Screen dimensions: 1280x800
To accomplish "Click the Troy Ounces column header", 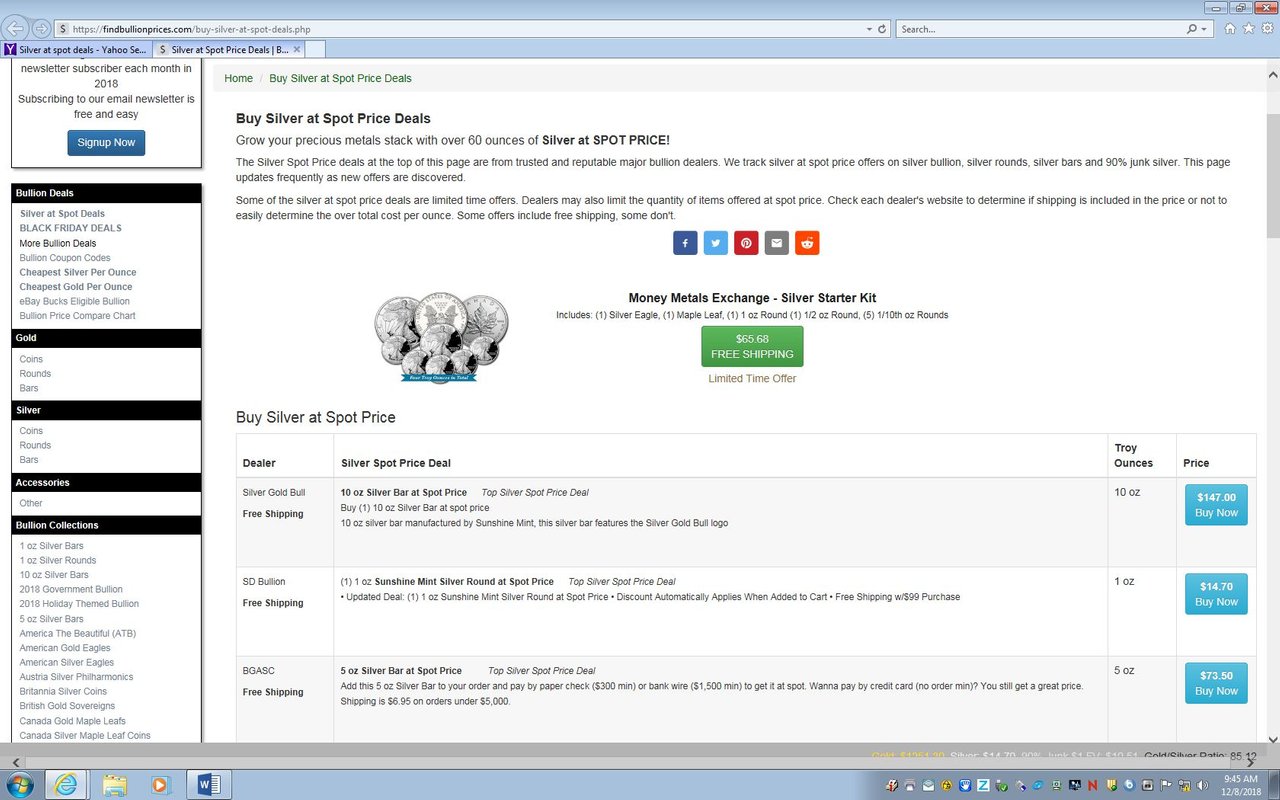I will click(x=1134, y=456).
